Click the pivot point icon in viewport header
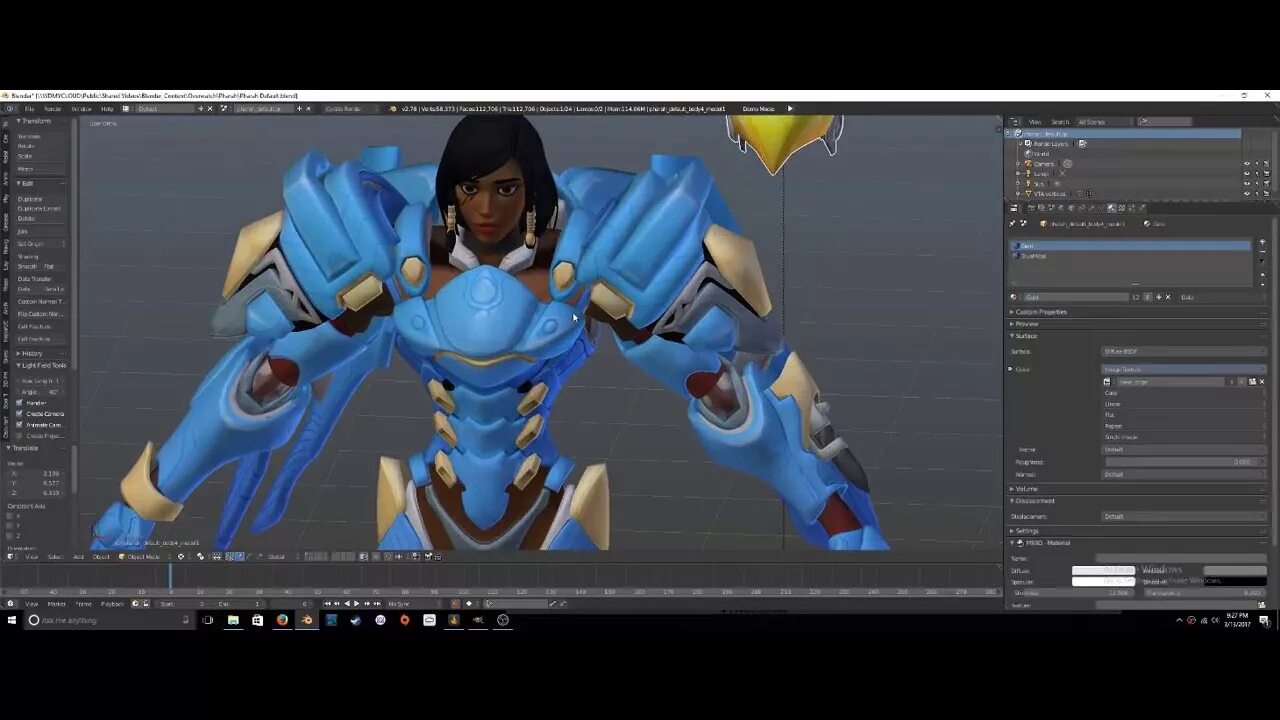The image size is (1280, 720). tap(199, 557)
